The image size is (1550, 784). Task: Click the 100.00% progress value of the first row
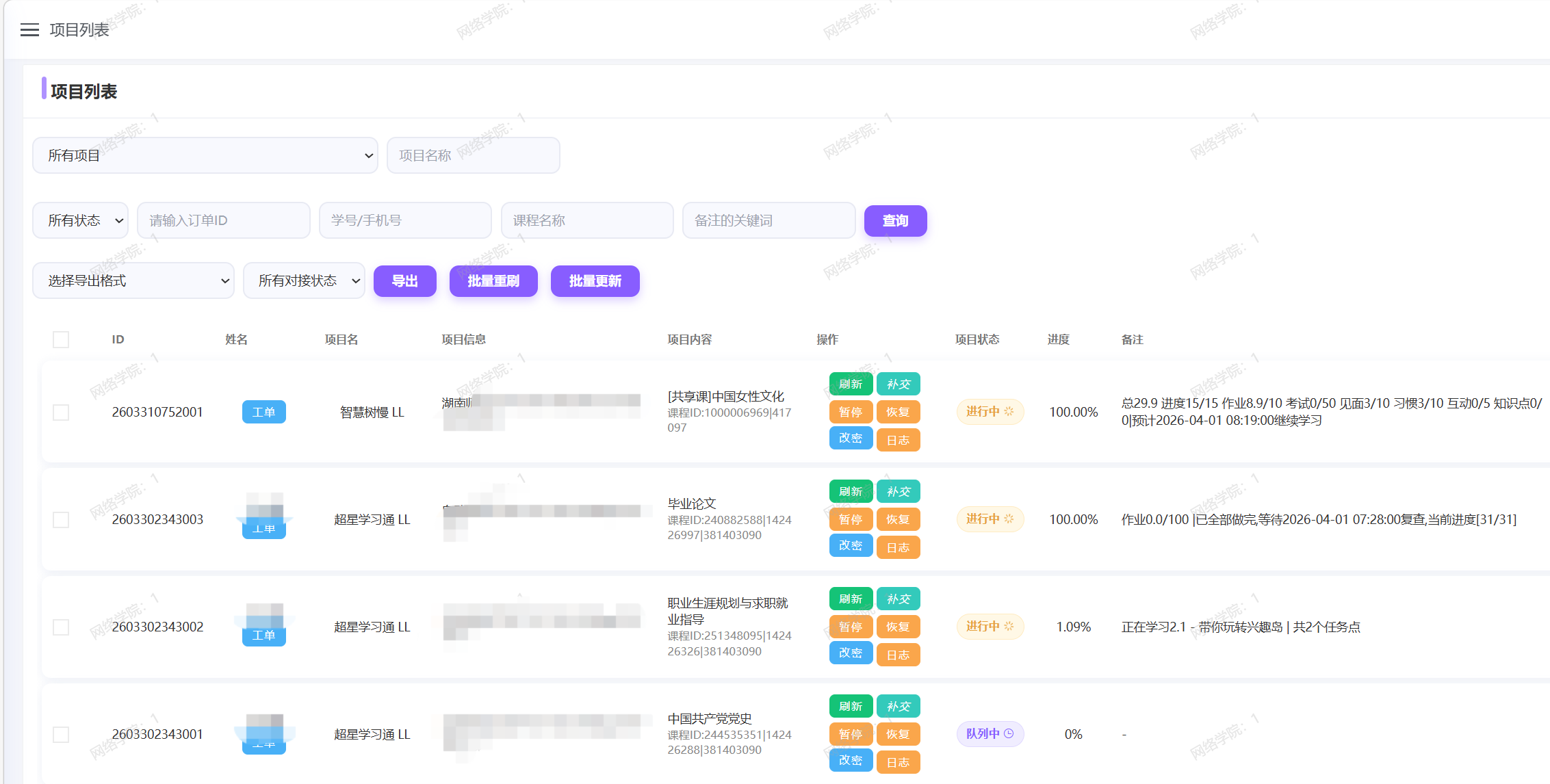1073,412
